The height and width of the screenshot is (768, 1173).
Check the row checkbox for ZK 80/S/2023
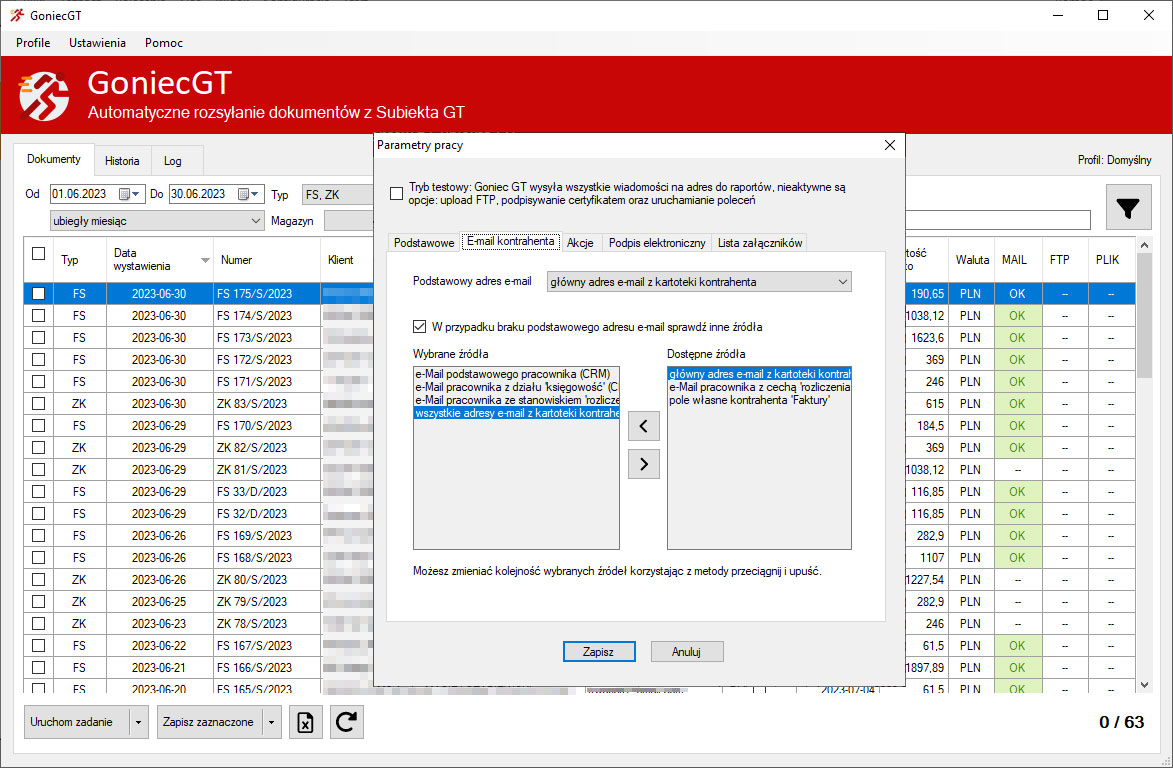tap(39, 580)
